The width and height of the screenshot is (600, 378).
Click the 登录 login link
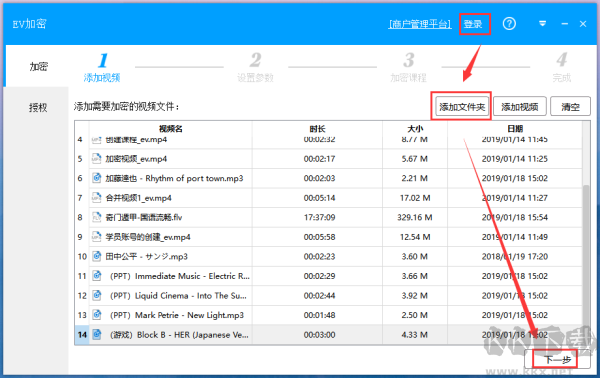(473, 24)
